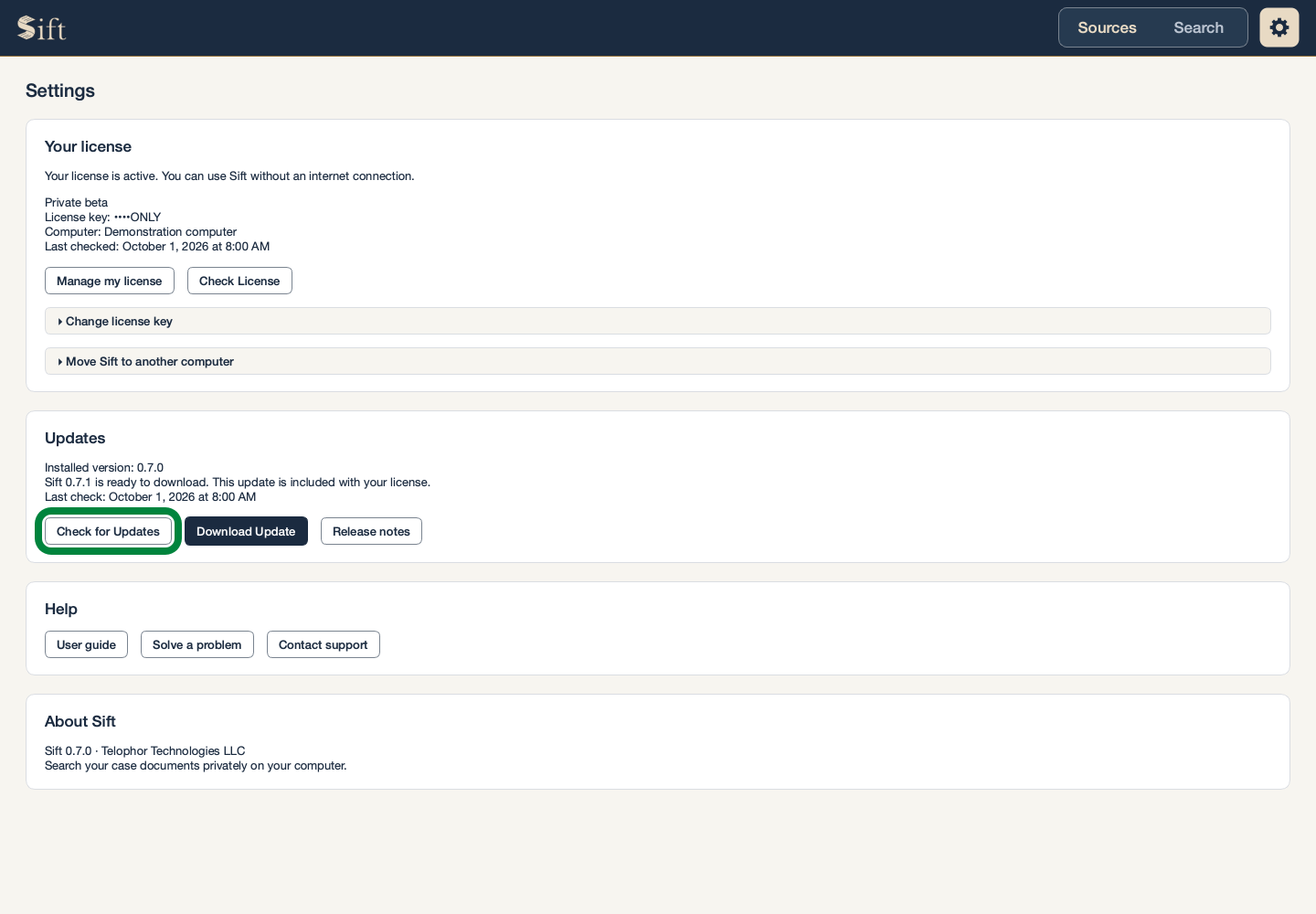This screenshot has height=914, width=1316.
Task: Click 'Last check: October 1, 2026' line
Action: tap(151, 496)
